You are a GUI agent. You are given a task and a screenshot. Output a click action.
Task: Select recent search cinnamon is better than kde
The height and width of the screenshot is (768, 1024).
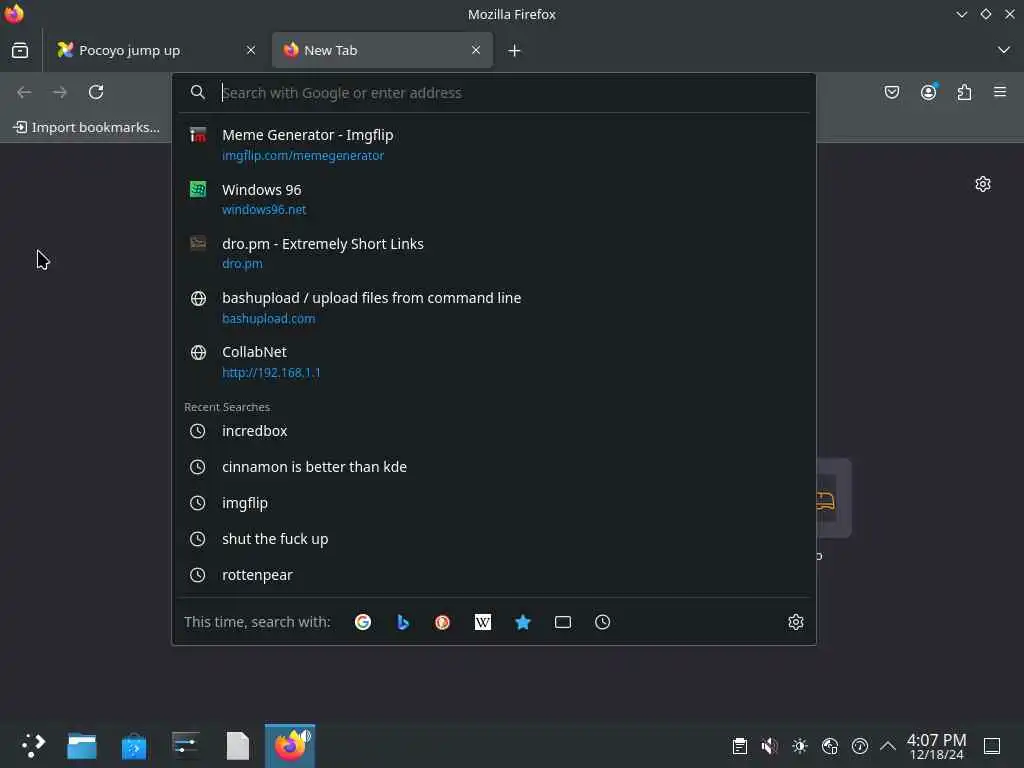(x=494, y=467)
